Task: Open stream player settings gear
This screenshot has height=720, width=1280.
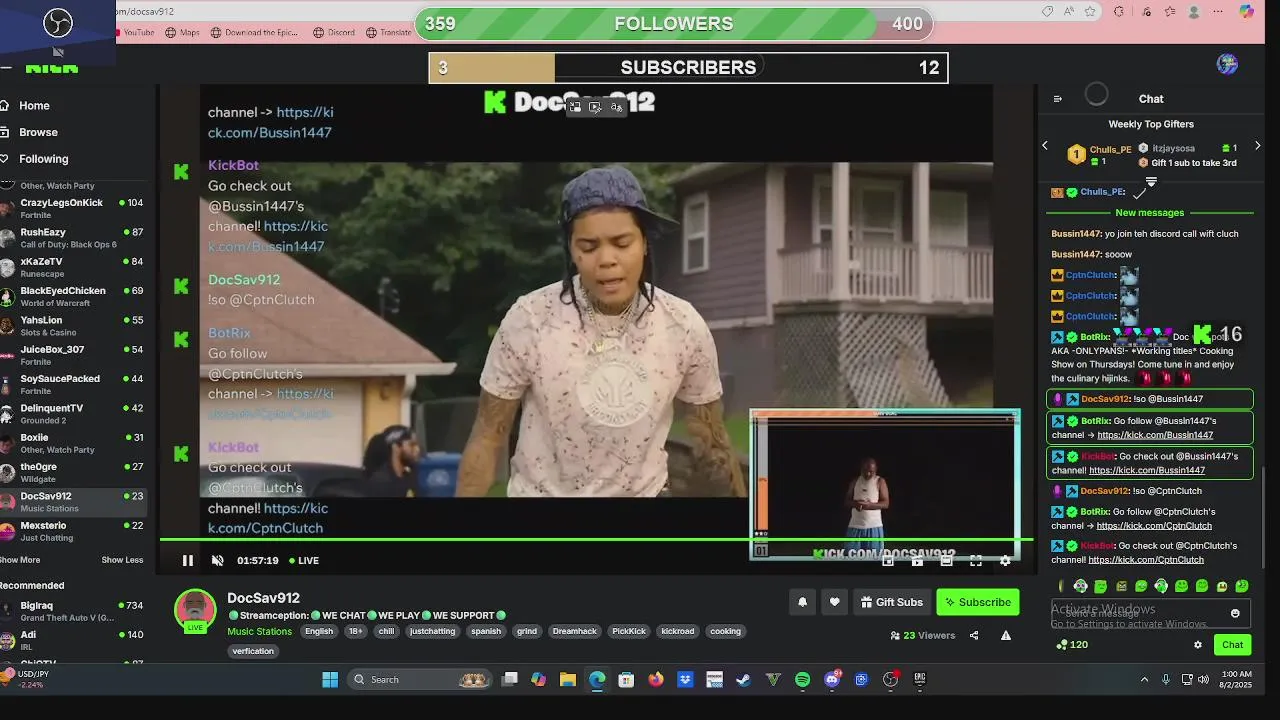Action: click(x=1005, y=561)
